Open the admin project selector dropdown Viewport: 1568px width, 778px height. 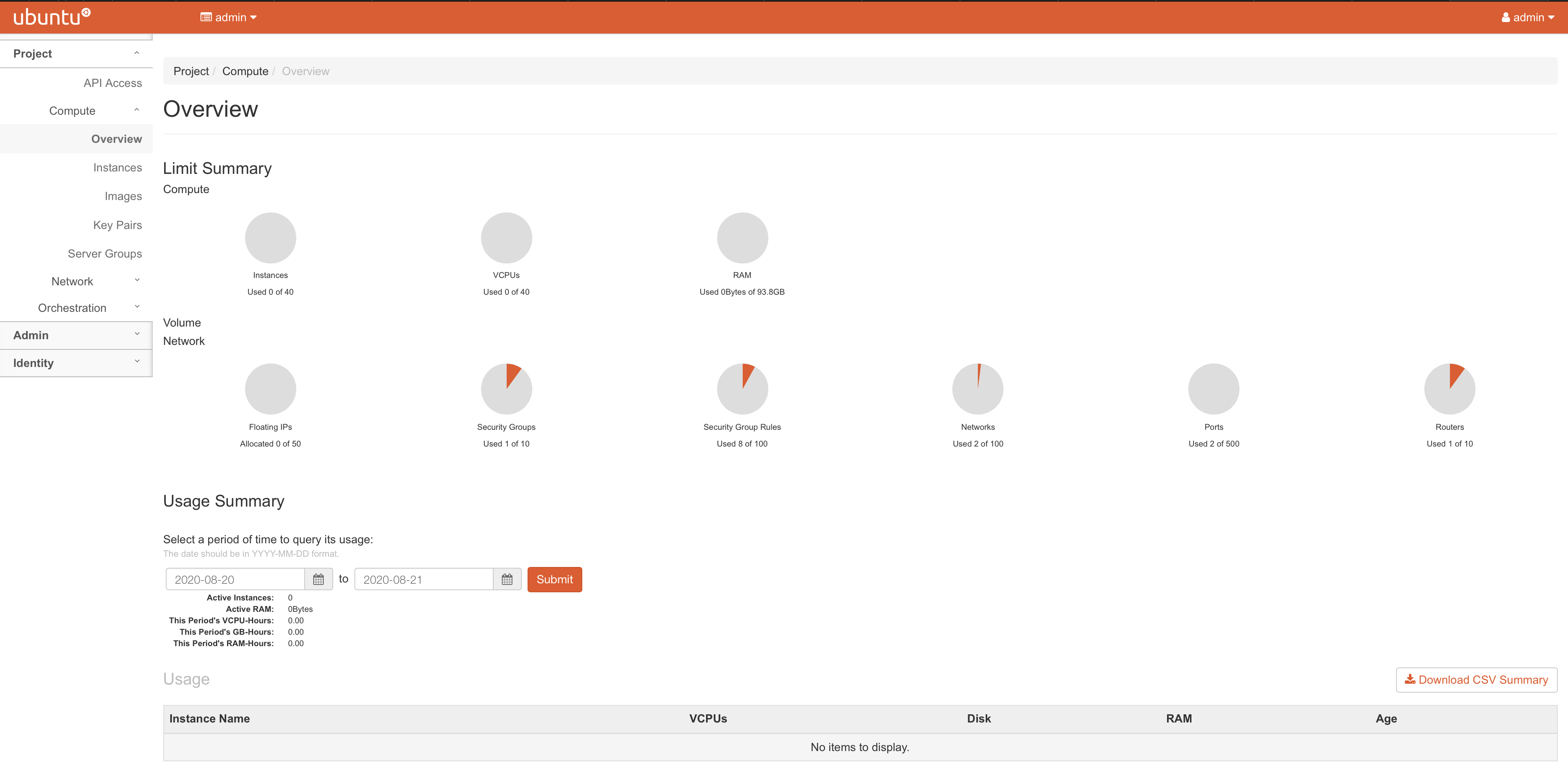pyautogui.click(x=229, y=17)
